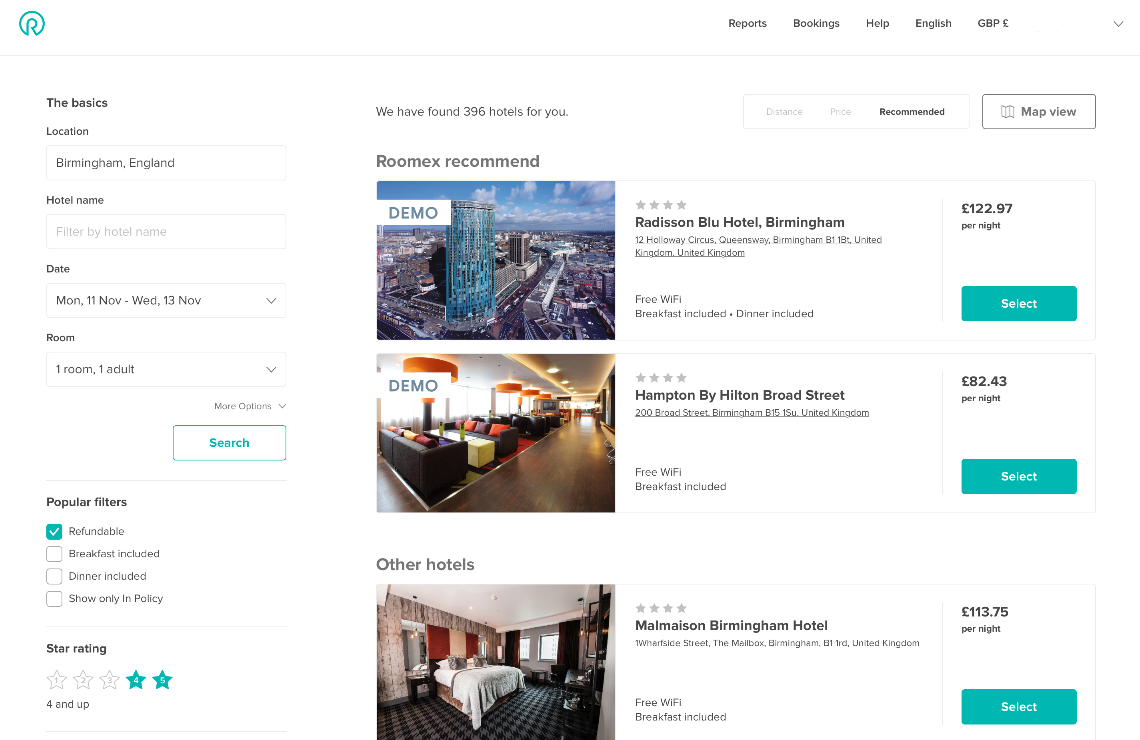Open the Room and guests dropdown
The width and height of the screenshot is (1140, 740).
[166, 369]
